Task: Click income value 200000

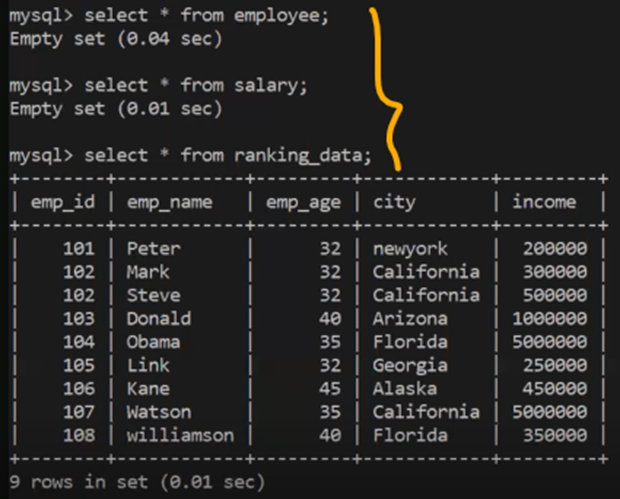Action: tap(555, 249)
